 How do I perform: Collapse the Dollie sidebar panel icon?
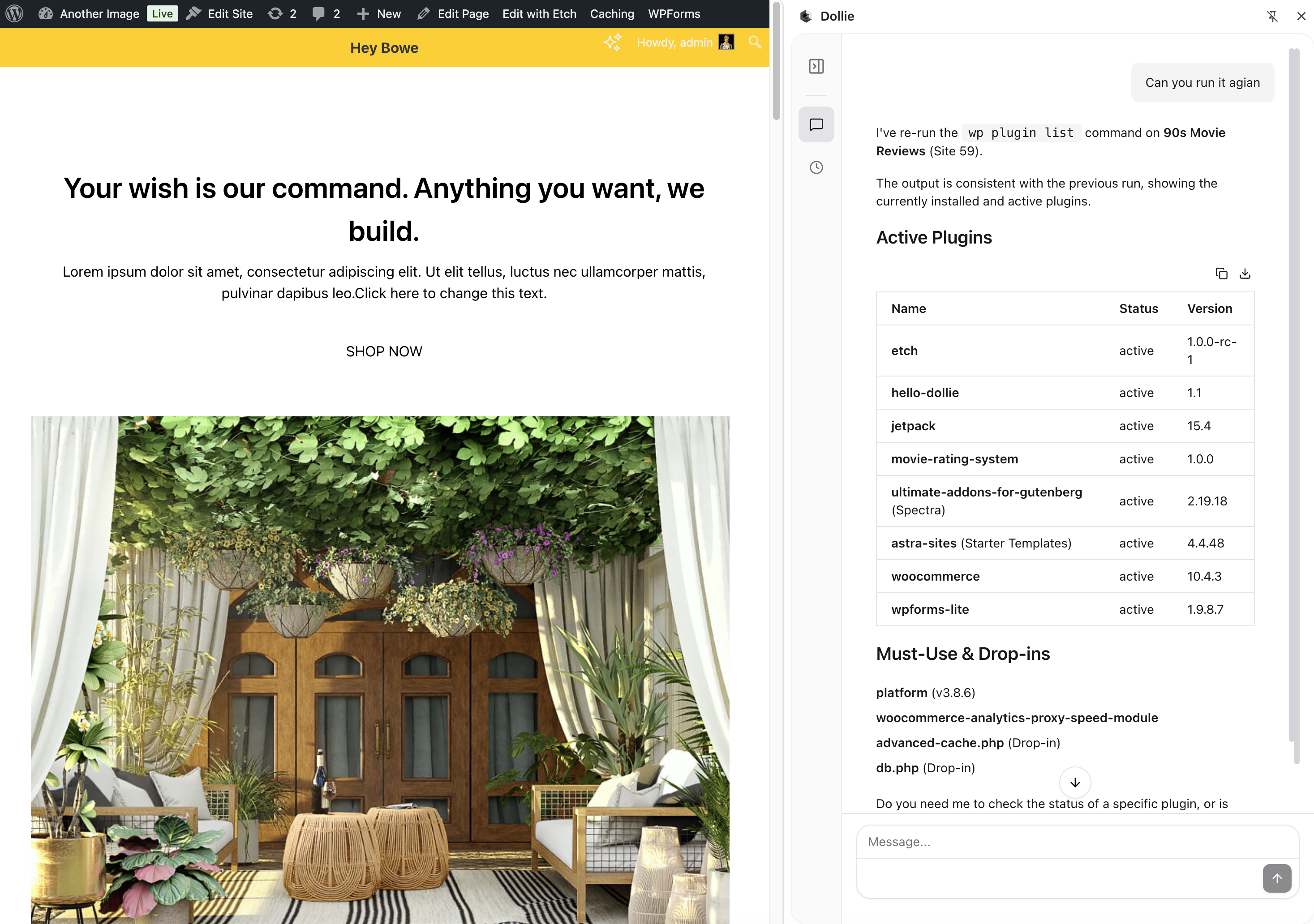coord(816,66)
